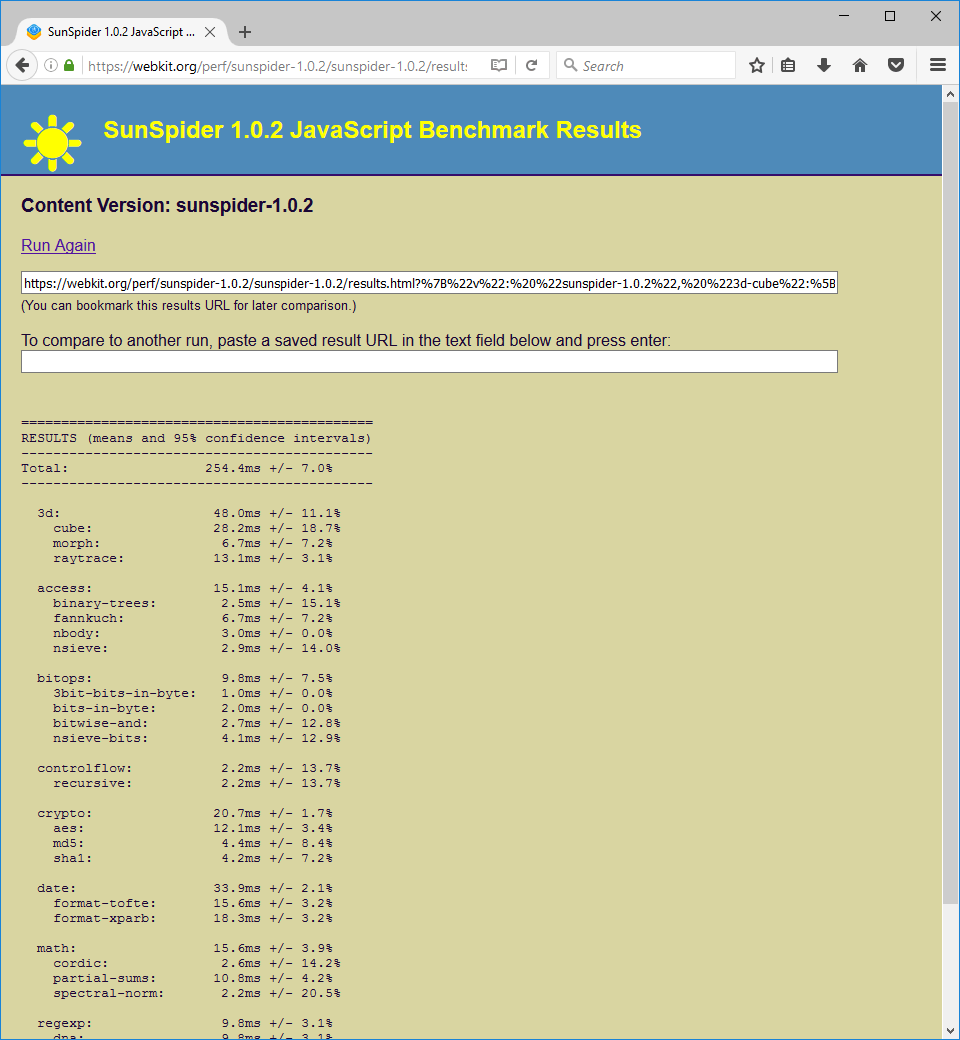Show bookmarks list icon
Screen dimensions: 960x1040
point(788,66)
